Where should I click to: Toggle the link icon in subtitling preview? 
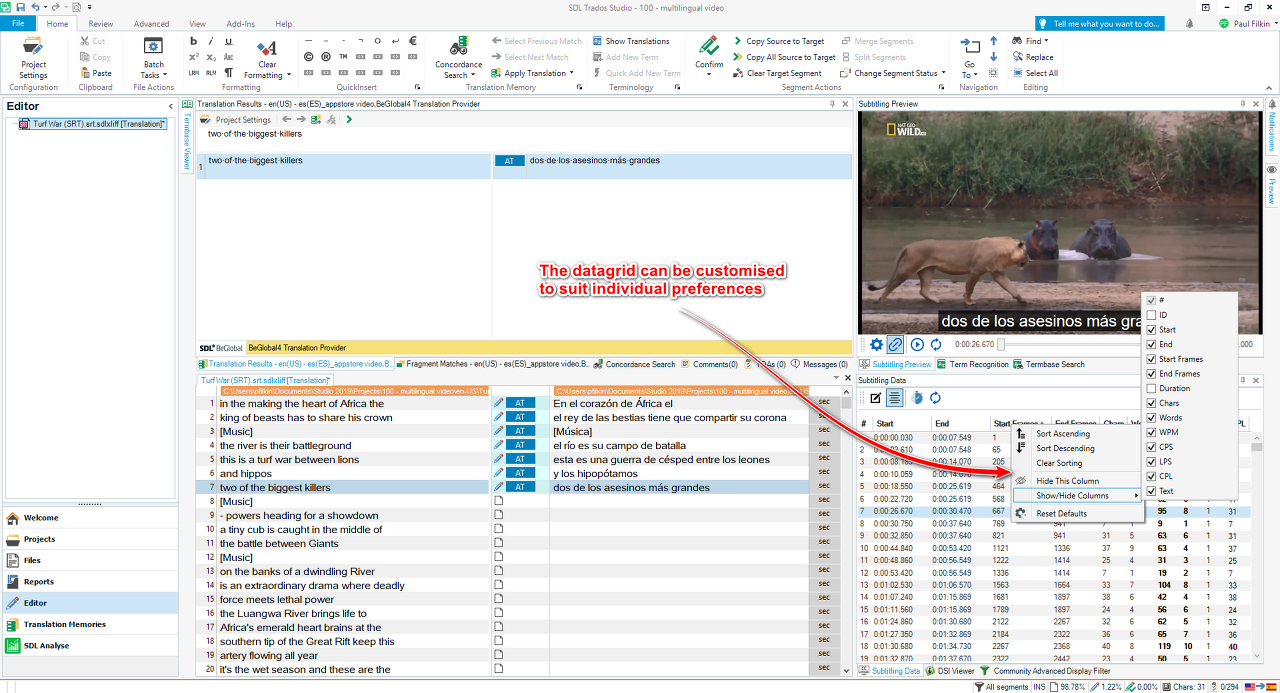[896, 344]
